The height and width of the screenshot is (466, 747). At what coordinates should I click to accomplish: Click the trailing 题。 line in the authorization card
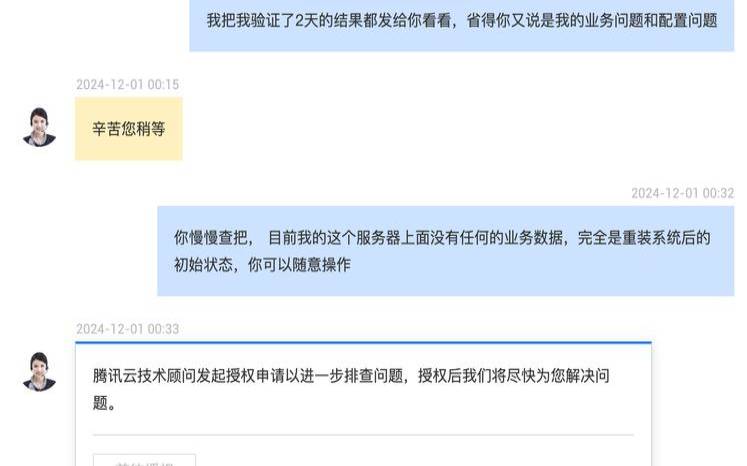pyautogui.click(x=104, y=403)
